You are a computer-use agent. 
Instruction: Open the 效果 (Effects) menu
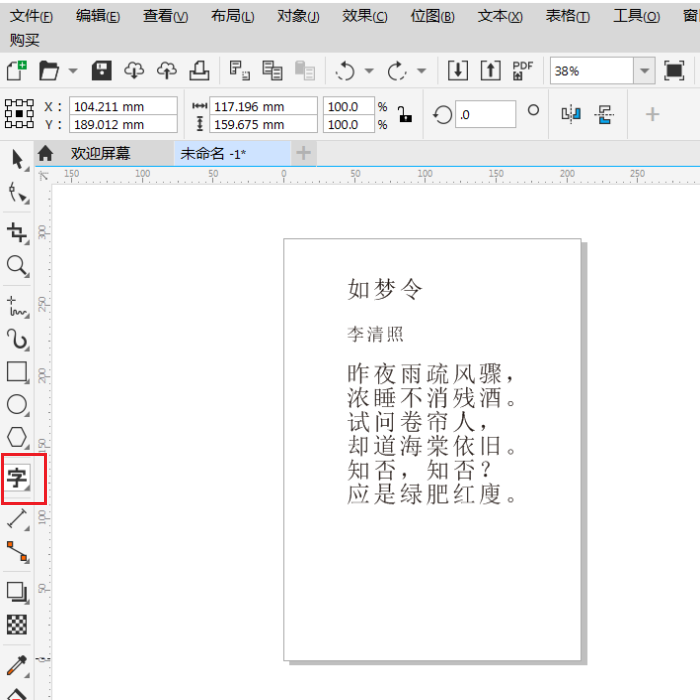pos(364,16)
